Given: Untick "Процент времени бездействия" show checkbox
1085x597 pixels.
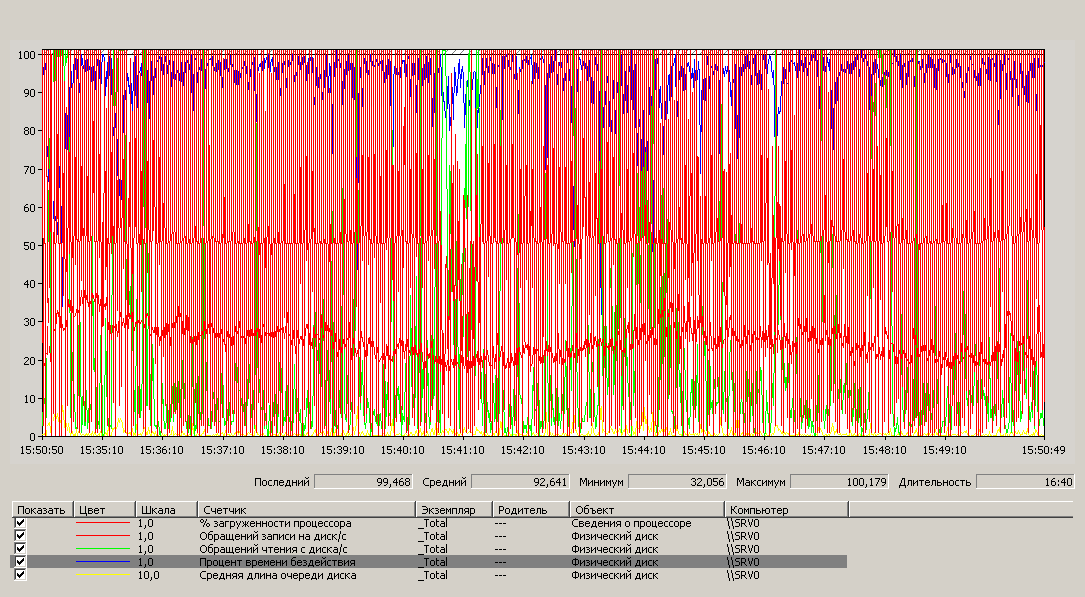Looking at the screenshot, I should tap(20, 562).
